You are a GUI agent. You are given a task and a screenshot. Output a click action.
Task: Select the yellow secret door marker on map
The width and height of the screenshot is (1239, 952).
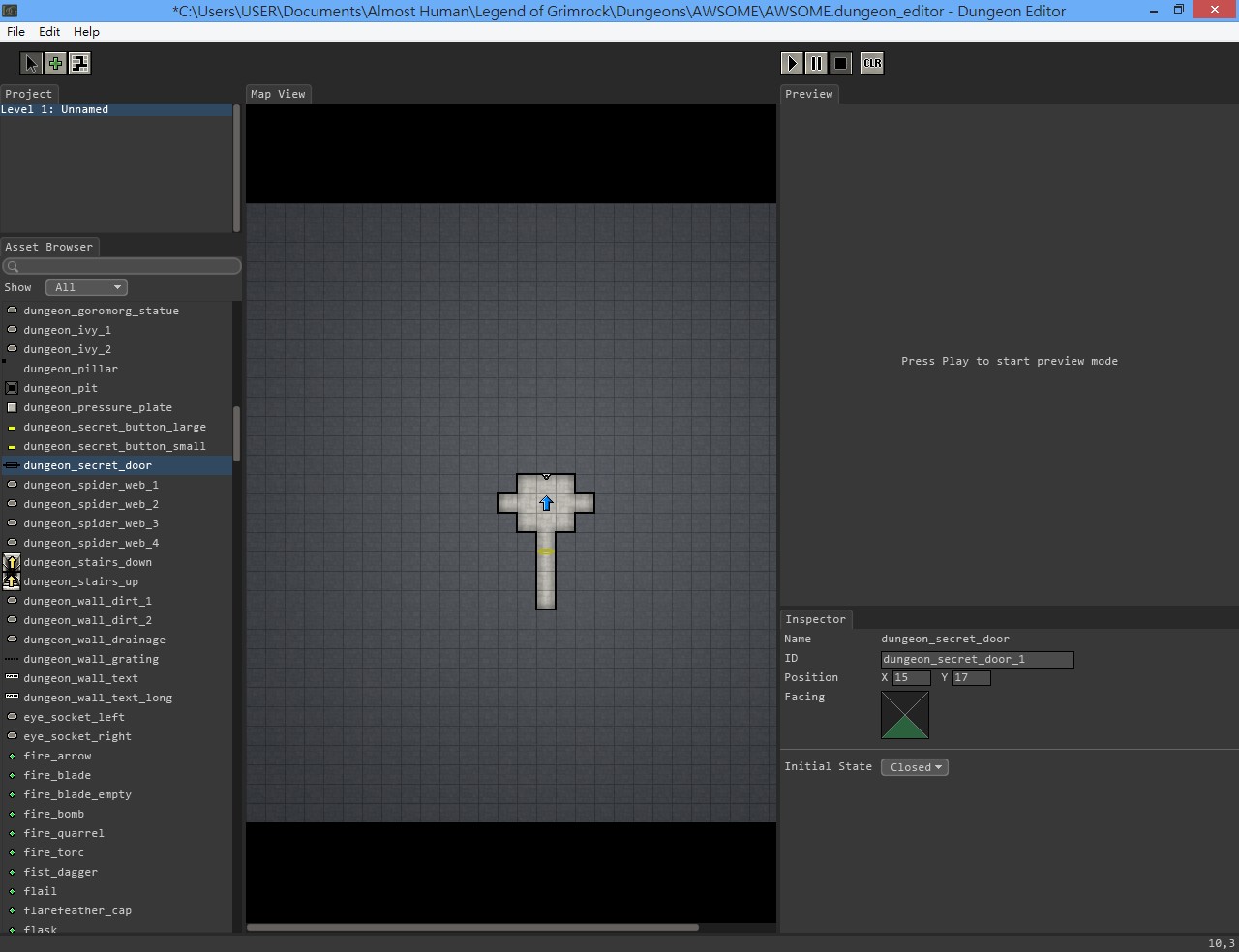(546, 551)
